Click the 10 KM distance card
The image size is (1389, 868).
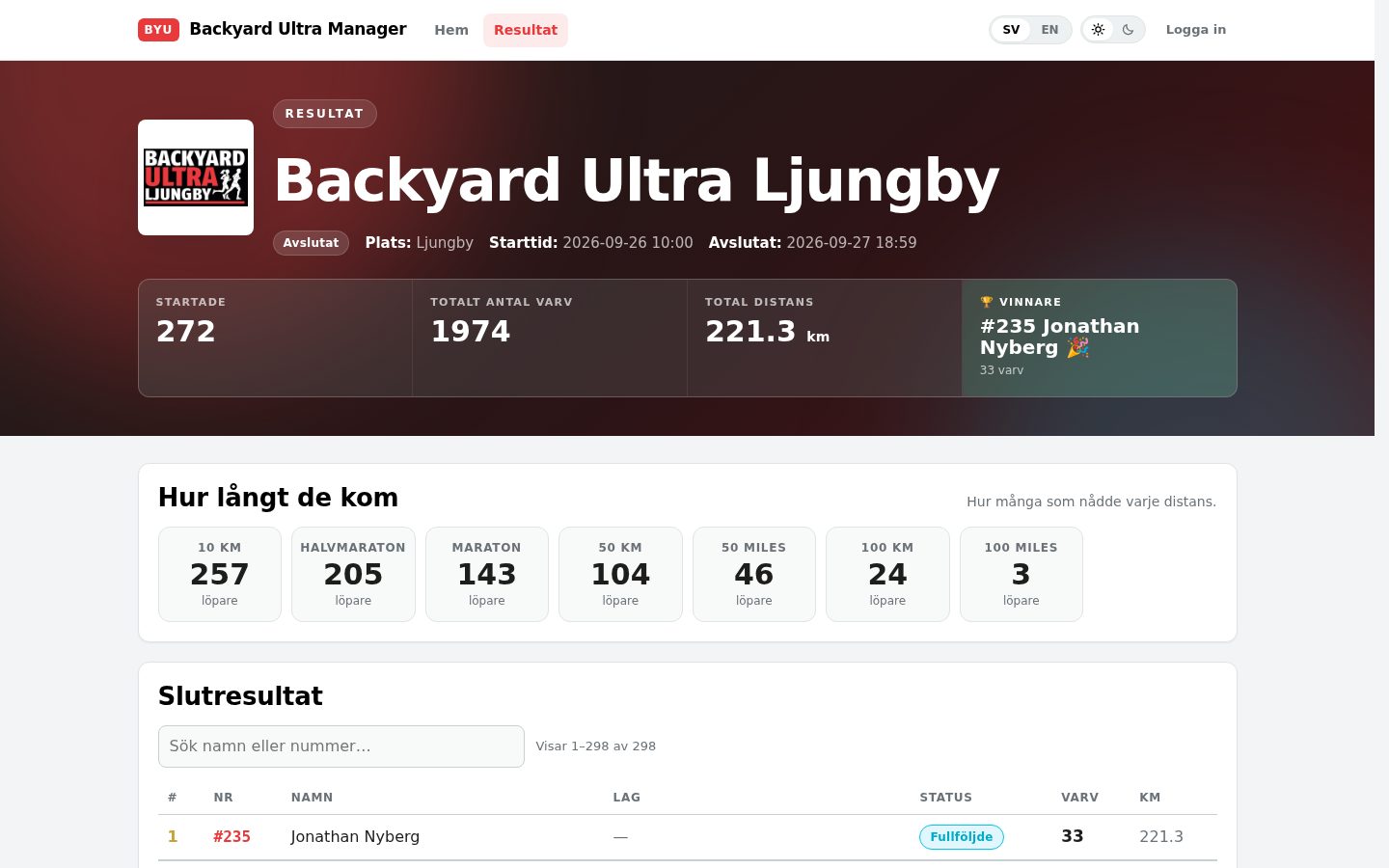coord(220,574)
